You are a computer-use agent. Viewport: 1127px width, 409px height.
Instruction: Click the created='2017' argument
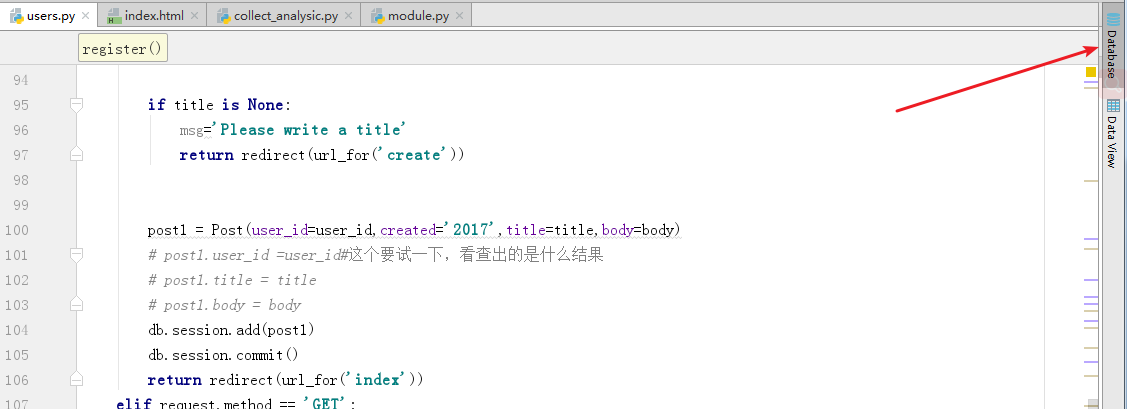(x=440, y=230)
